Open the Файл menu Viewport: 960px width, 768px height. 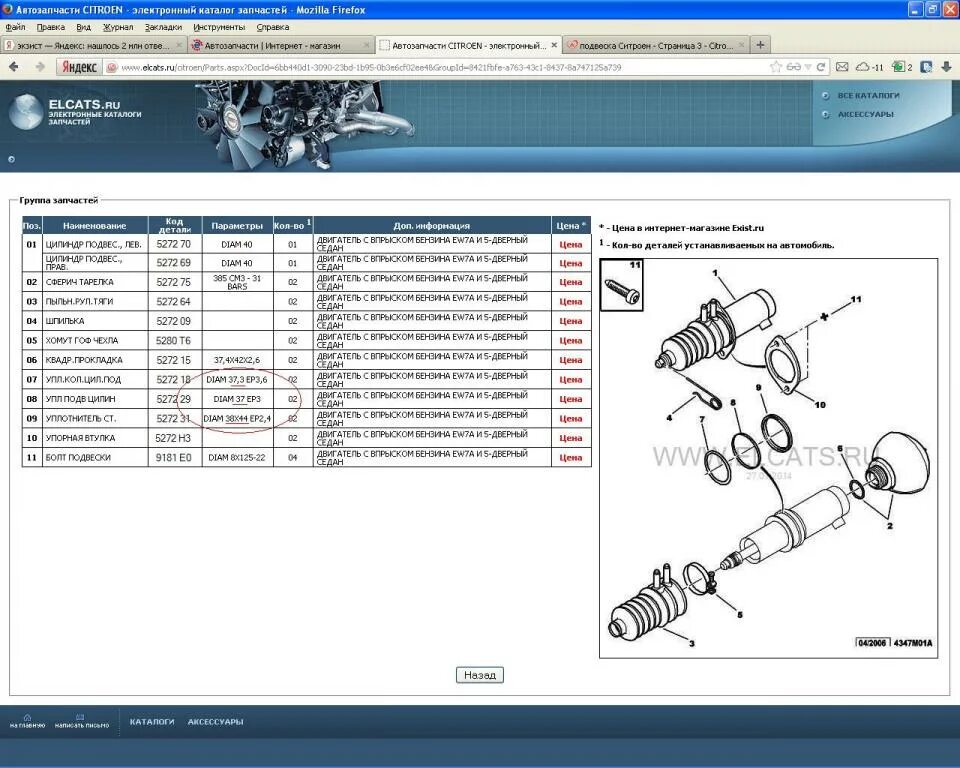click(15, 27)
